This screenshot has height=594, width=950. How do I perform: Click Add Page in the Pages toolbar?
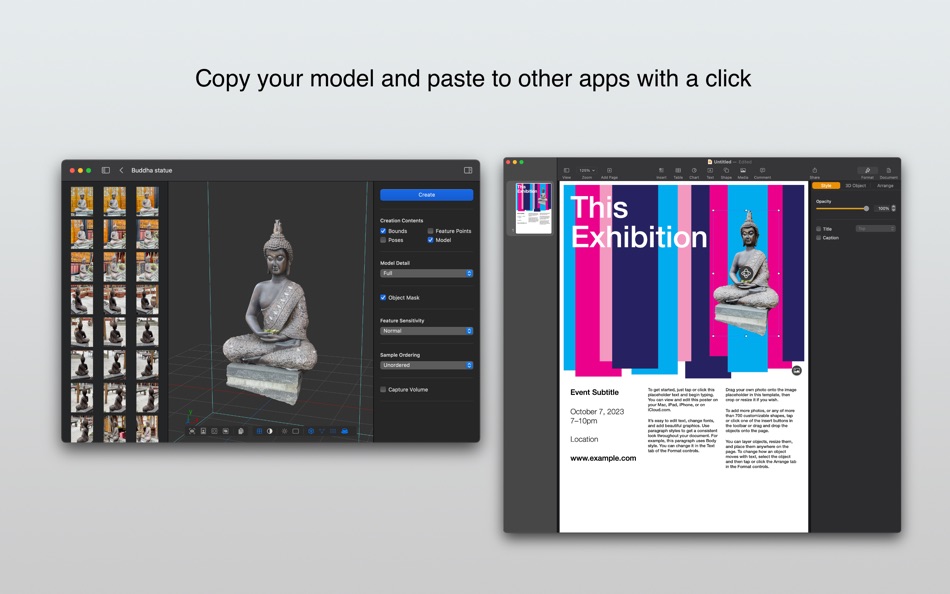(610, 170)
